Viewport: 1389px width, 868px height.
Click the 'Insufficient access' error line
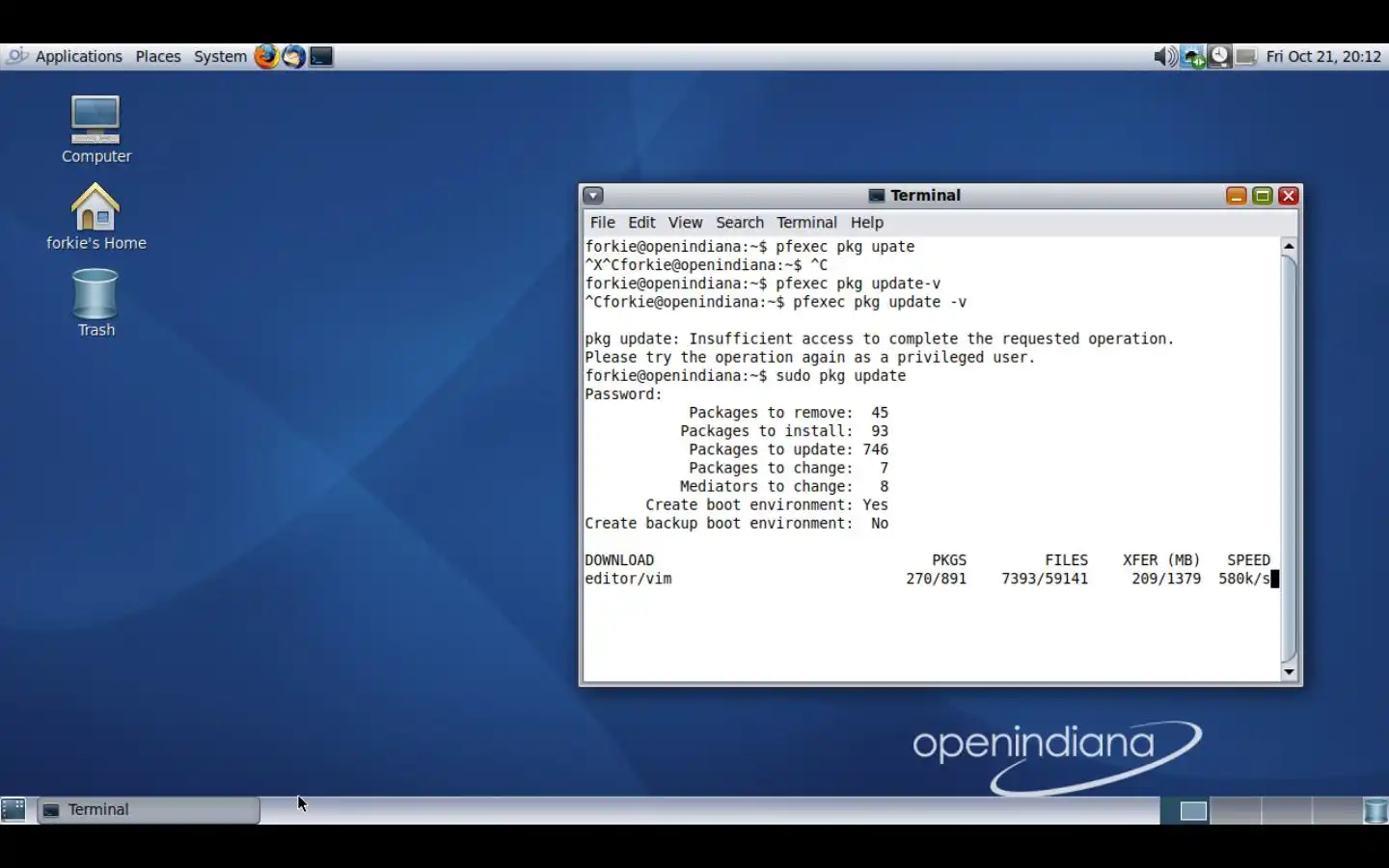coord(880,339)
